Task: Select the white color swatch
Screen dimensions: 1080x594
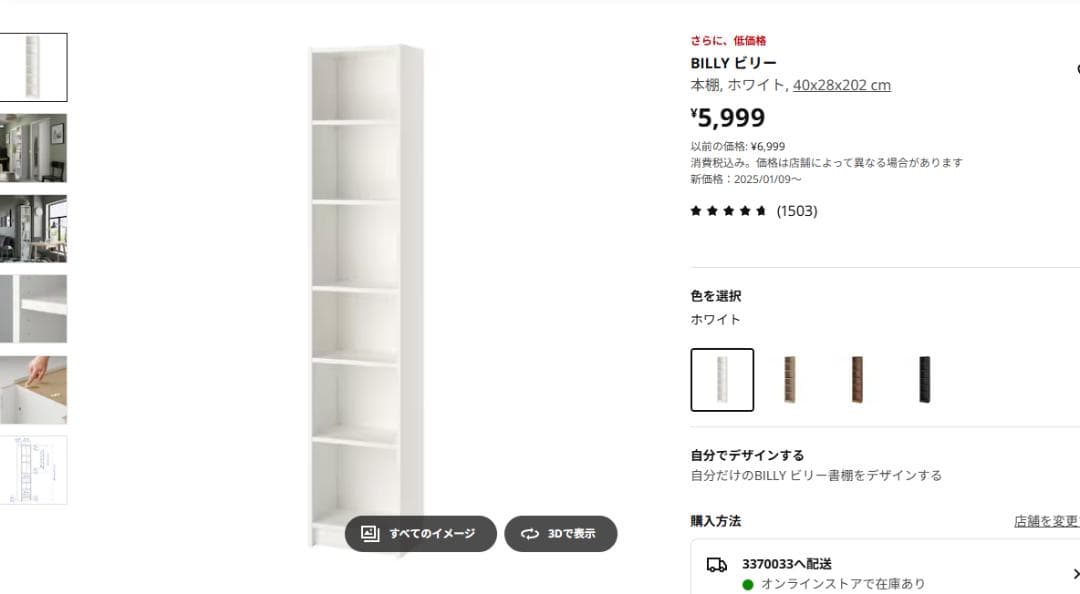Action: 722,380
